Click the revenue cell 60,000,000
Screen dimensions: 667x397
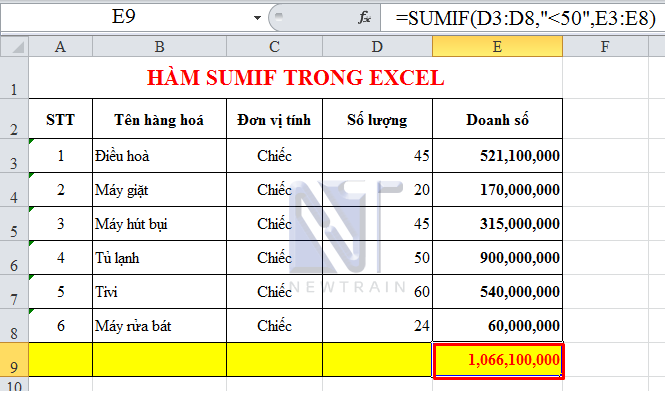(497, 326)
